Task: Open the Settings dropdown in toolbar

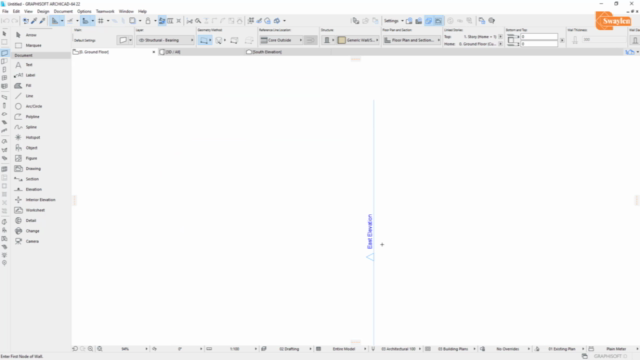Action: (x=393, y=21)
